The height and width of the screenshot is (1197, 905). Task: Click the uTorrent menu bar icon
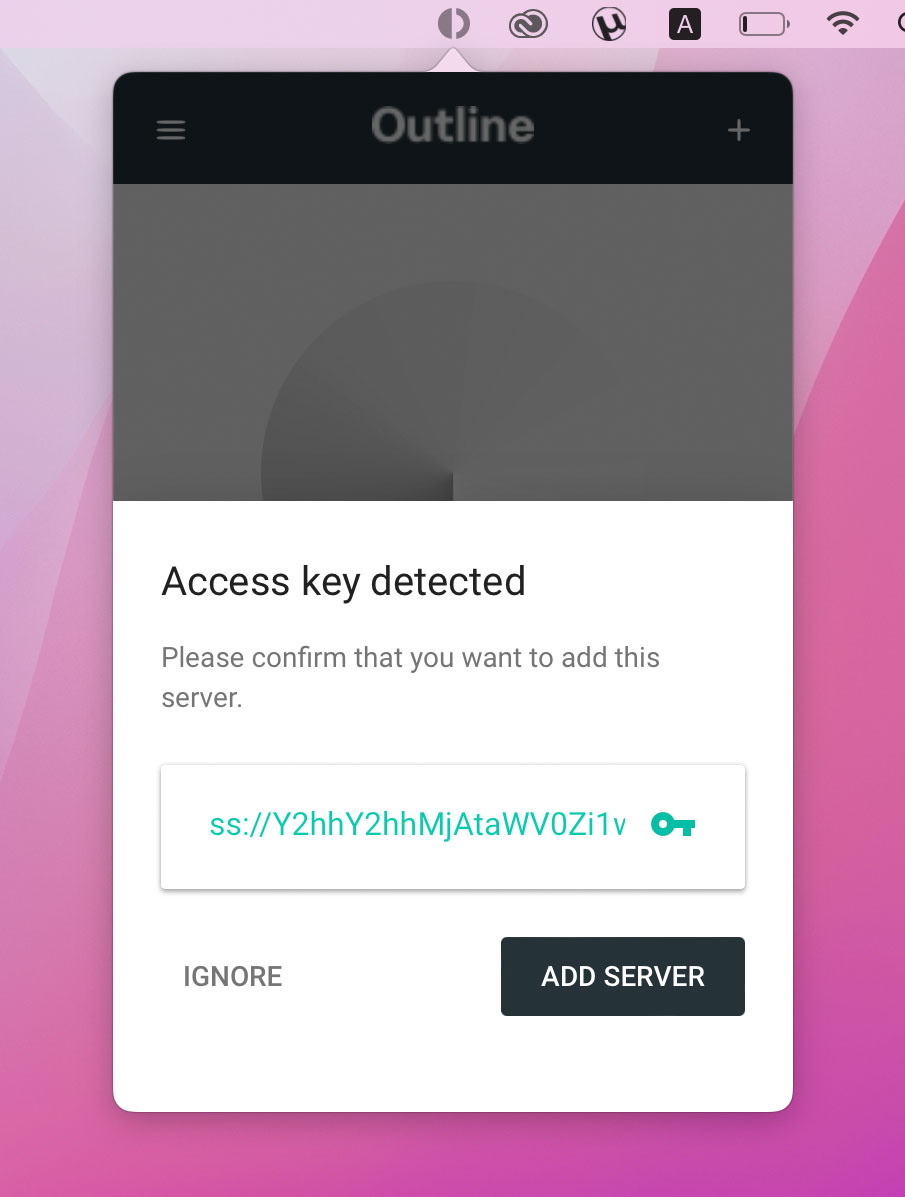tap(609, 24)
